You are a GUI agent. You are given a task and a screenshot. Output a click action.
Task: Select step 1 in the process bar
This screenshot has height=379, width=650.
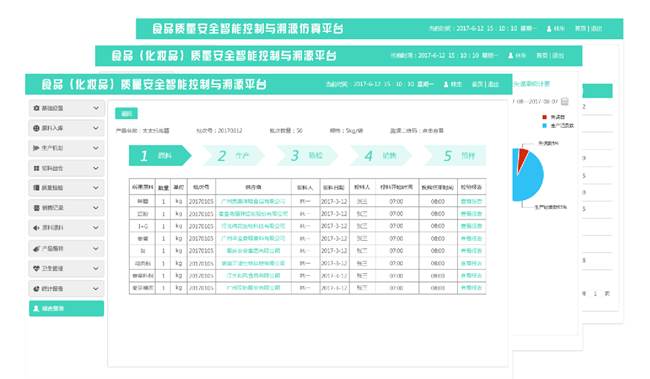(x=160, y=155)
